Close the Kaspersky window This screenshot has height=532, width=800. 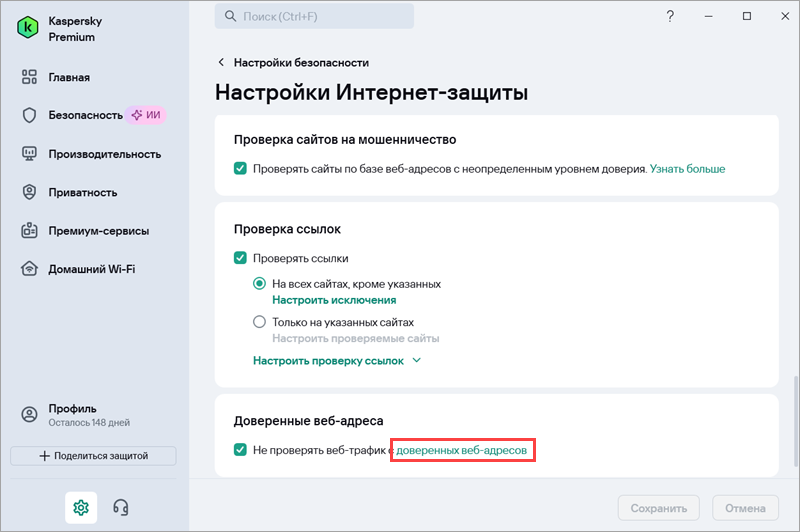[785, 16]
